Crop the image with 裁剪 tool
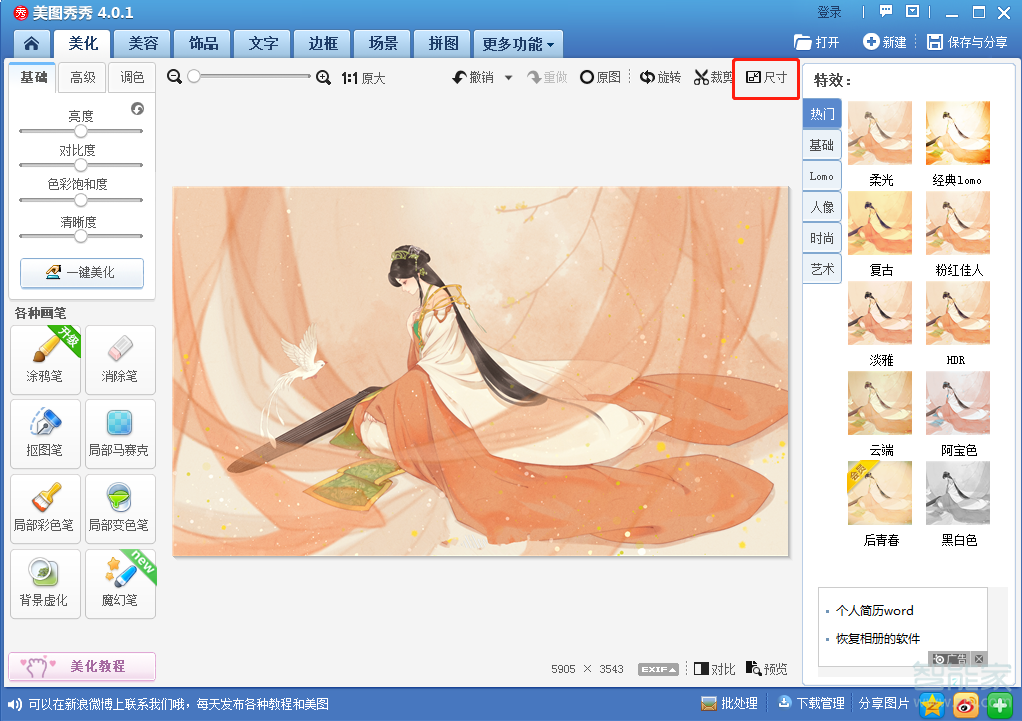The width and height of the screenshot is (1022, 721). (713, 78)
